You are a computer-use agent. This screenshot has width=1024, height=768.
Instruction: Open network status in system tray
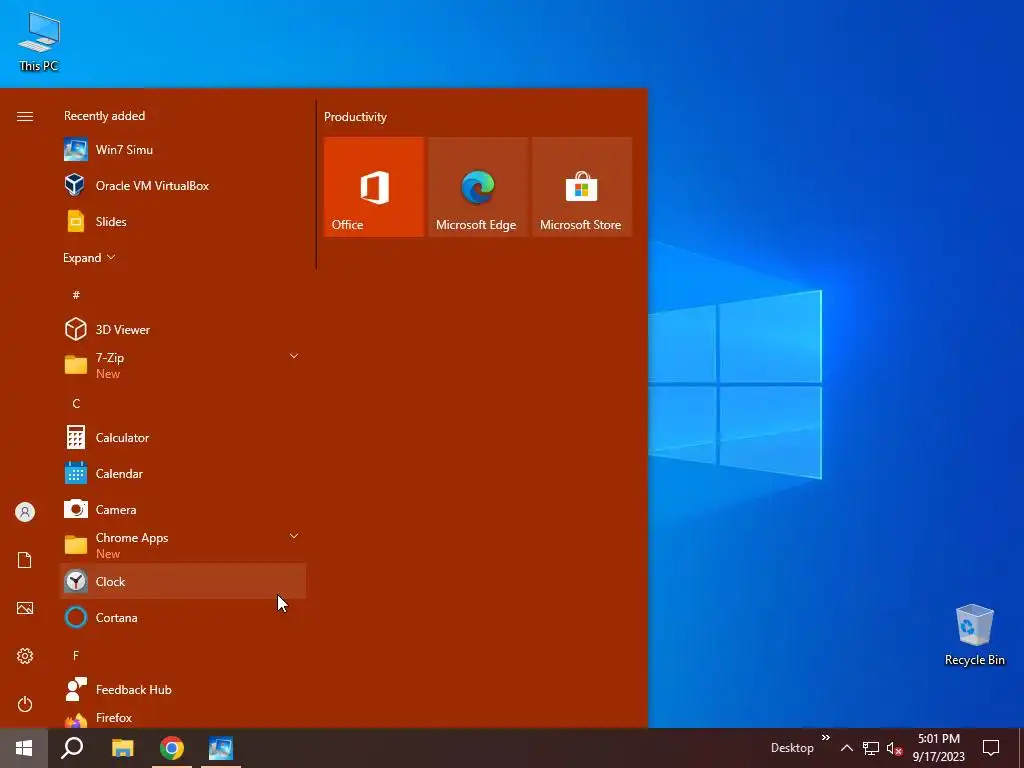[871, 748]
